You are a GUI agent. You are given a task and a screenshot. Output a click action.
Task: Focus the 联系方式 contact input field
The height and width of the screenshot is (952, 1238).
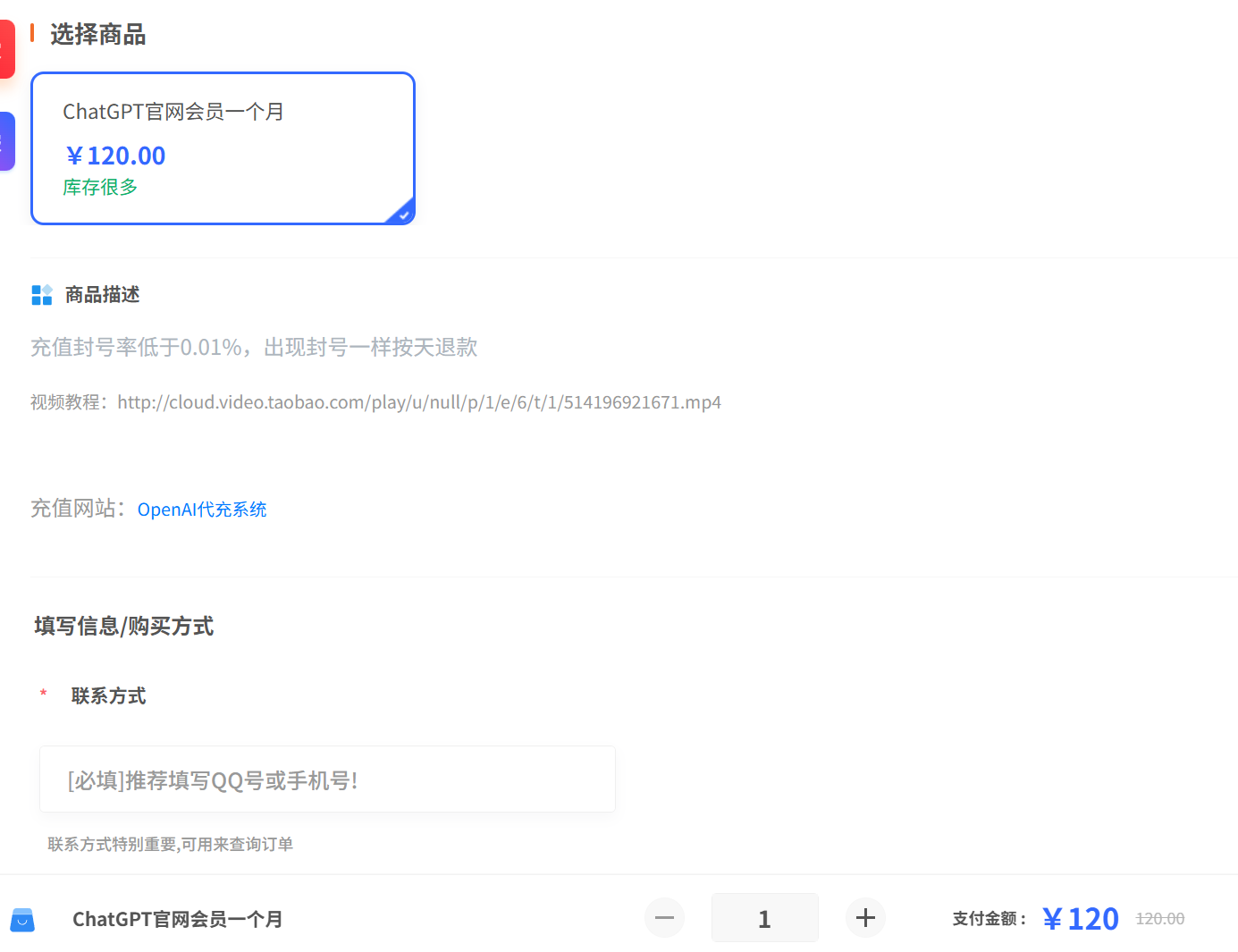327,779
